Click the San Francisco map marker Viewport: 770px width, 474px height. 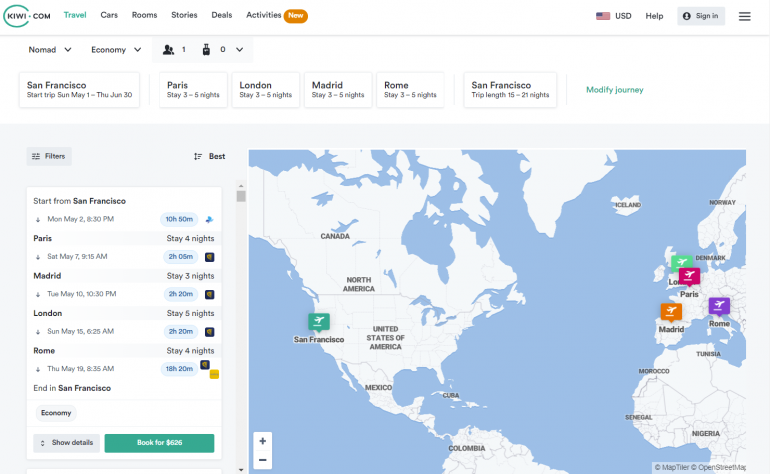[x=319, y=321]
